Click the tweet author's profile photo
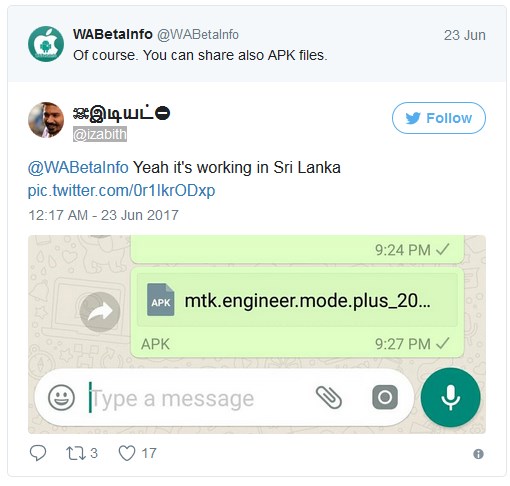510x486 pixels. click(x=46, y=120)
